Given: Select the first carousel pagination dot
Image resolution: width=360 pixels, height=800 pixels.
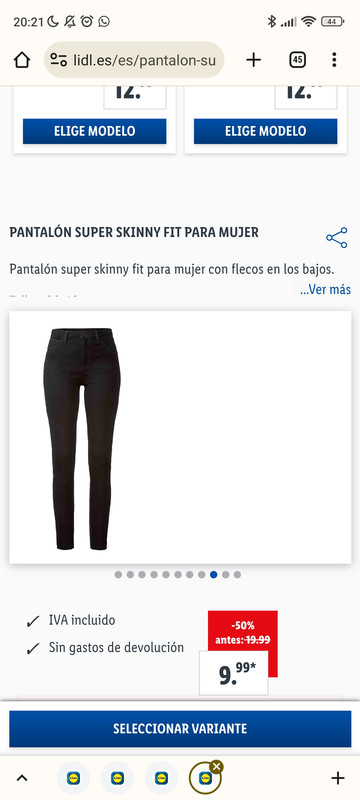Looking at the screenshot, I should pos(118,574).
